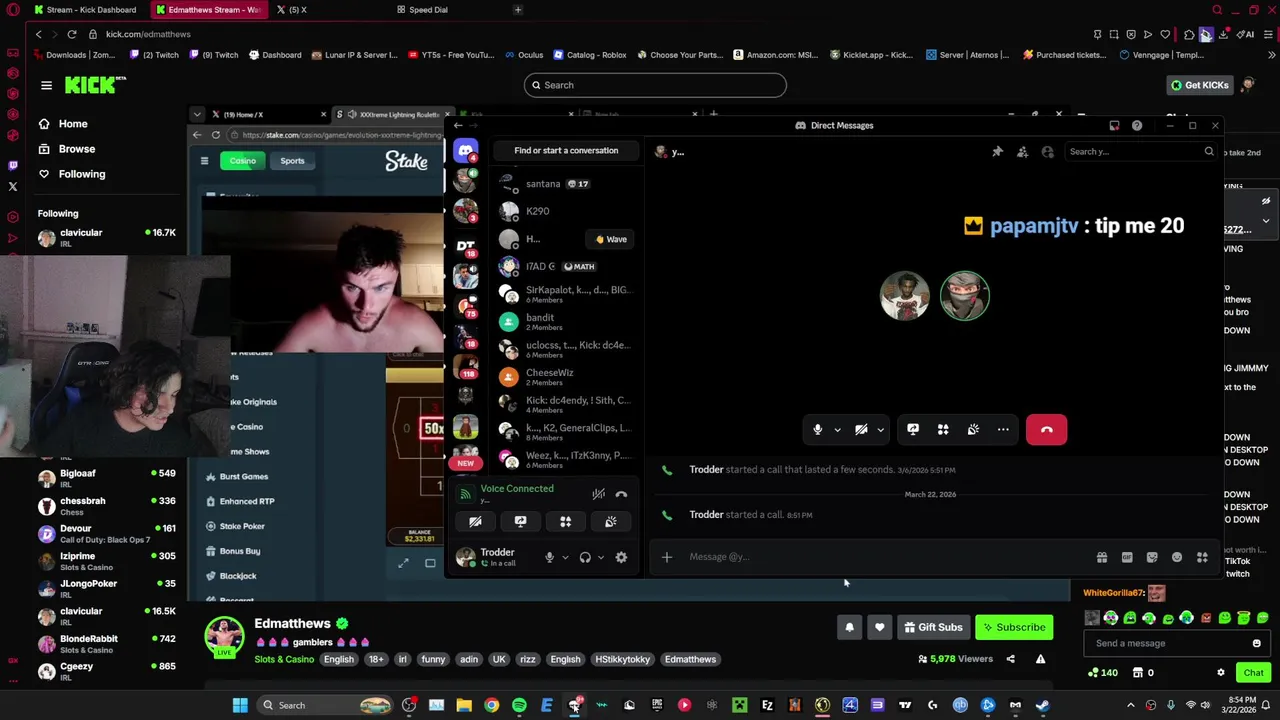
Task: Hang up the call with red button
Action: (x=1046, y=430)
